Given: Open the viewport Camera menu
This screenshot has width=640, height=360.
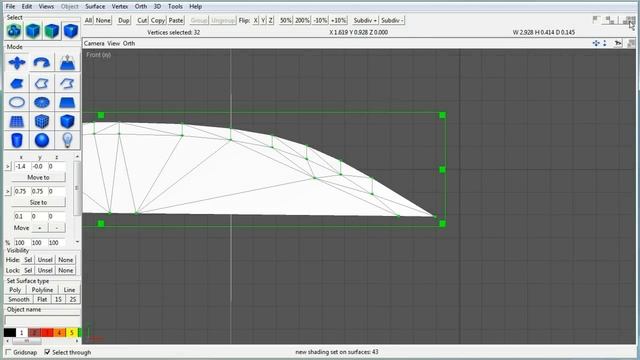Looking at the screenshot, I should [94, 43].
